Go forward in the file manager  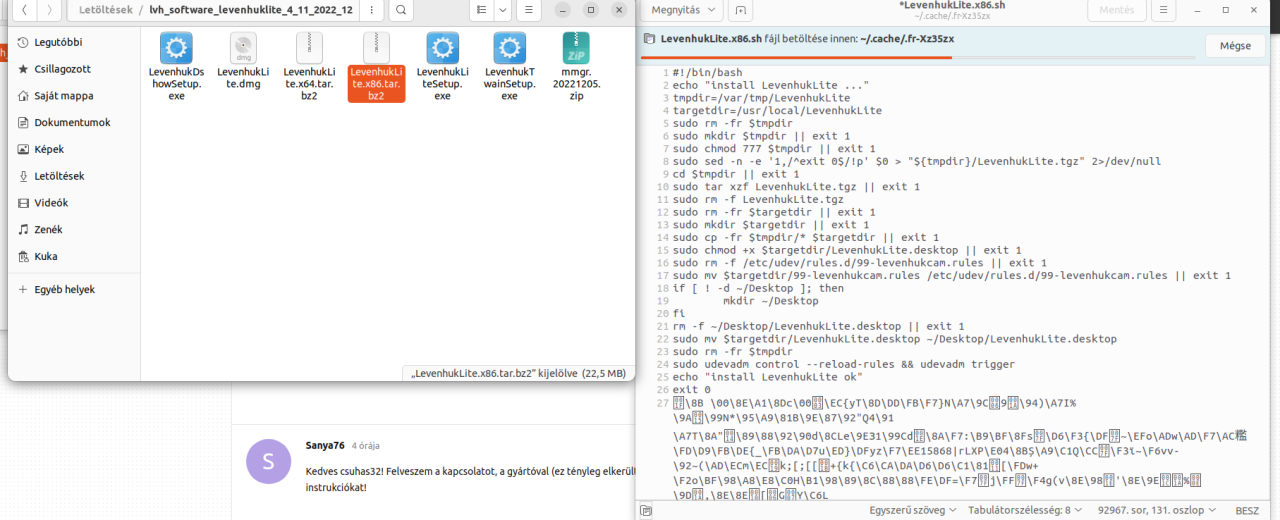point(50,10)
